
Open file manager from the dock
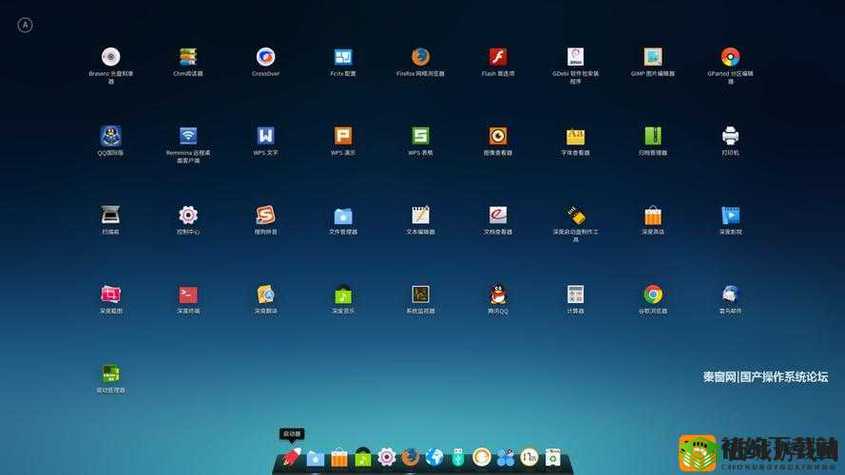[315, 458]
